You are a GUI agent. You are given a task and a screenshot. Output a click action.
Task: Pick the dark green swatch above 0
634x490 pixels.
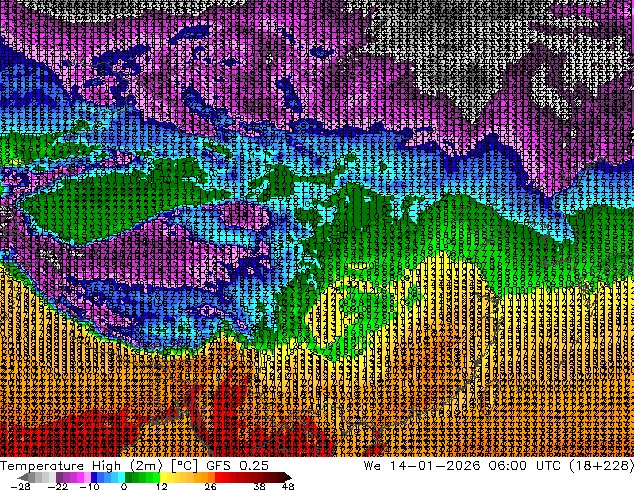pos(129,477)
